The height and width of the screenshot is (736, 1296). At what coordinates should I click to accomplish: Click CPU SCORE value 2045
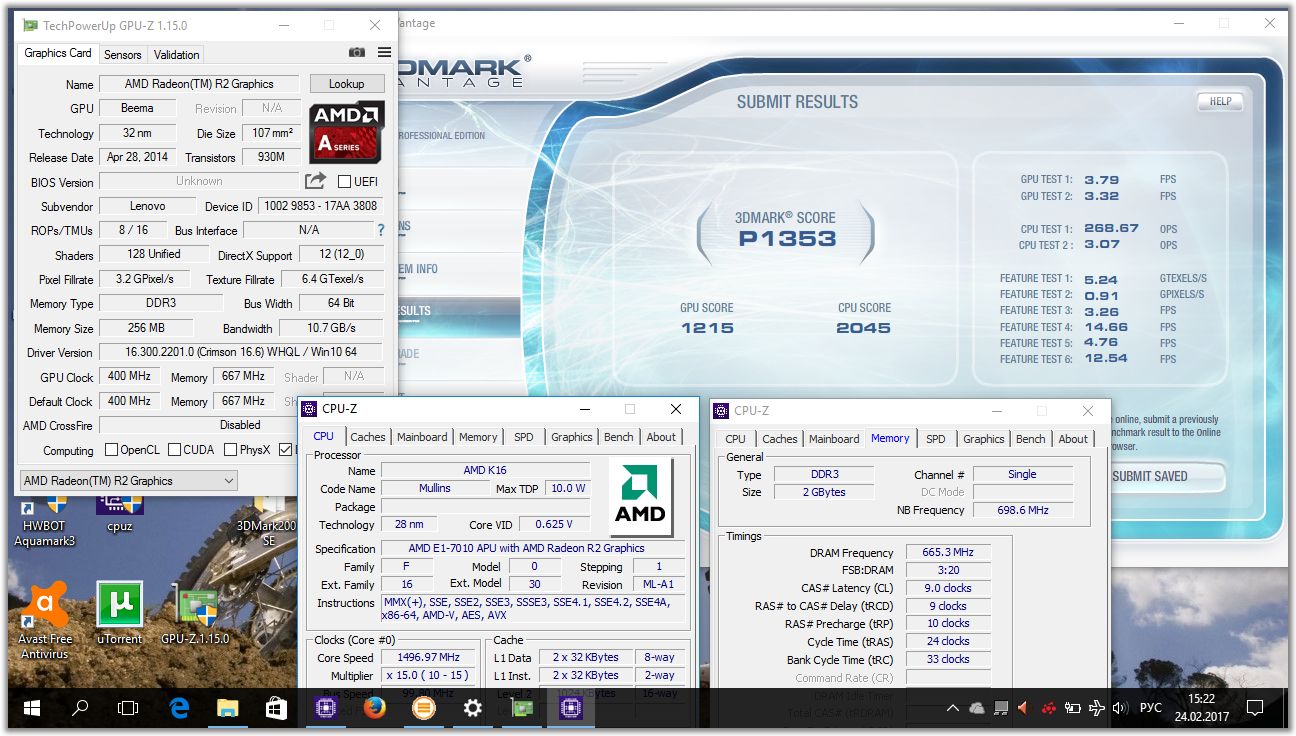coord(863,328)
